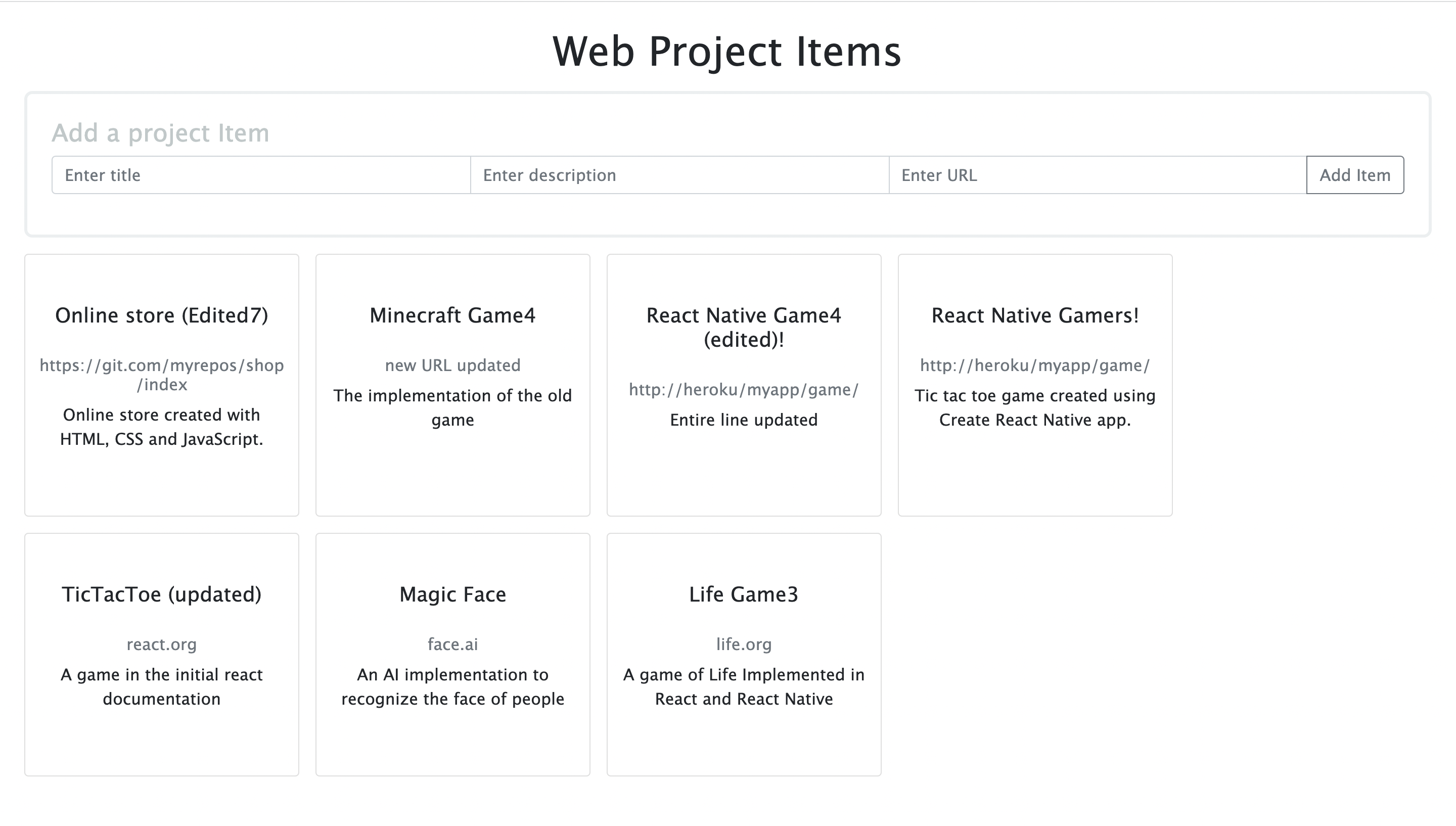
Task: Click the Web Project Items page heading
Action: tap(726, 52)
